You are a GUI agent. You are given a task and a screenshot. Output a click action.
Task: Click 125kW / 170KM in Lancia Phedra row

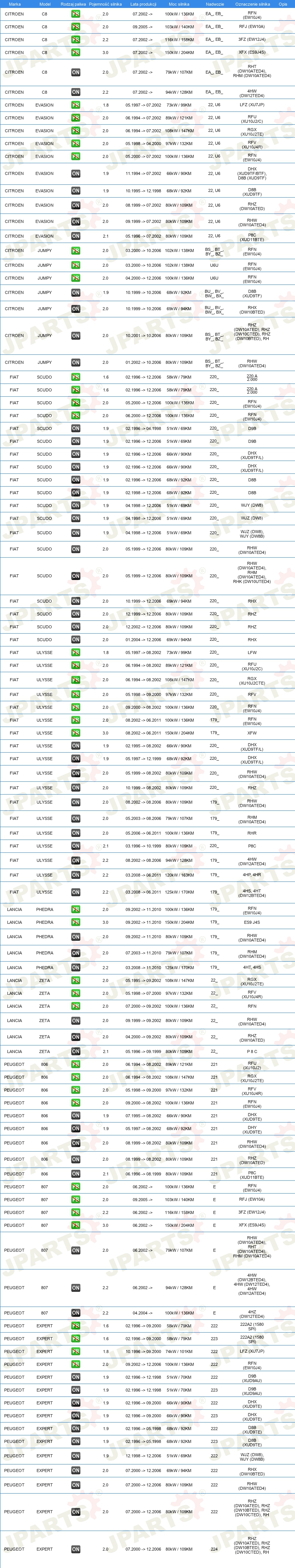(180, 967)
